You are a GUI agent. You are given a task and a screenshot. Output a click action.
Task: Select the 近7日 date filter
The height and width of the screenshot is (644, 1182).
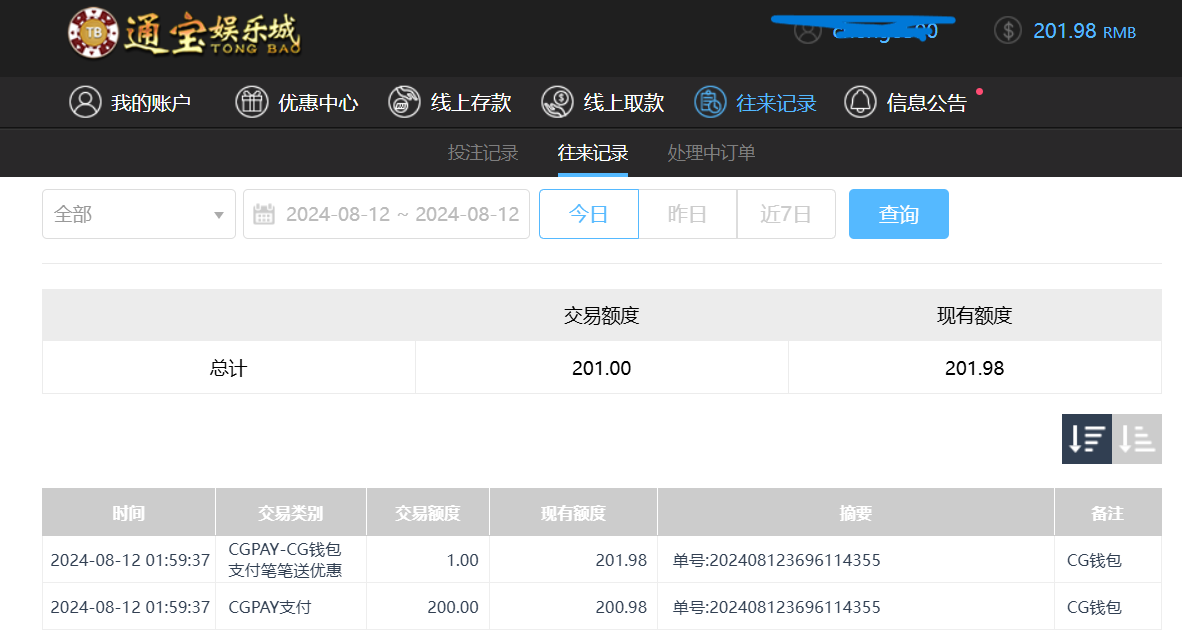click(x=785, y=214)
